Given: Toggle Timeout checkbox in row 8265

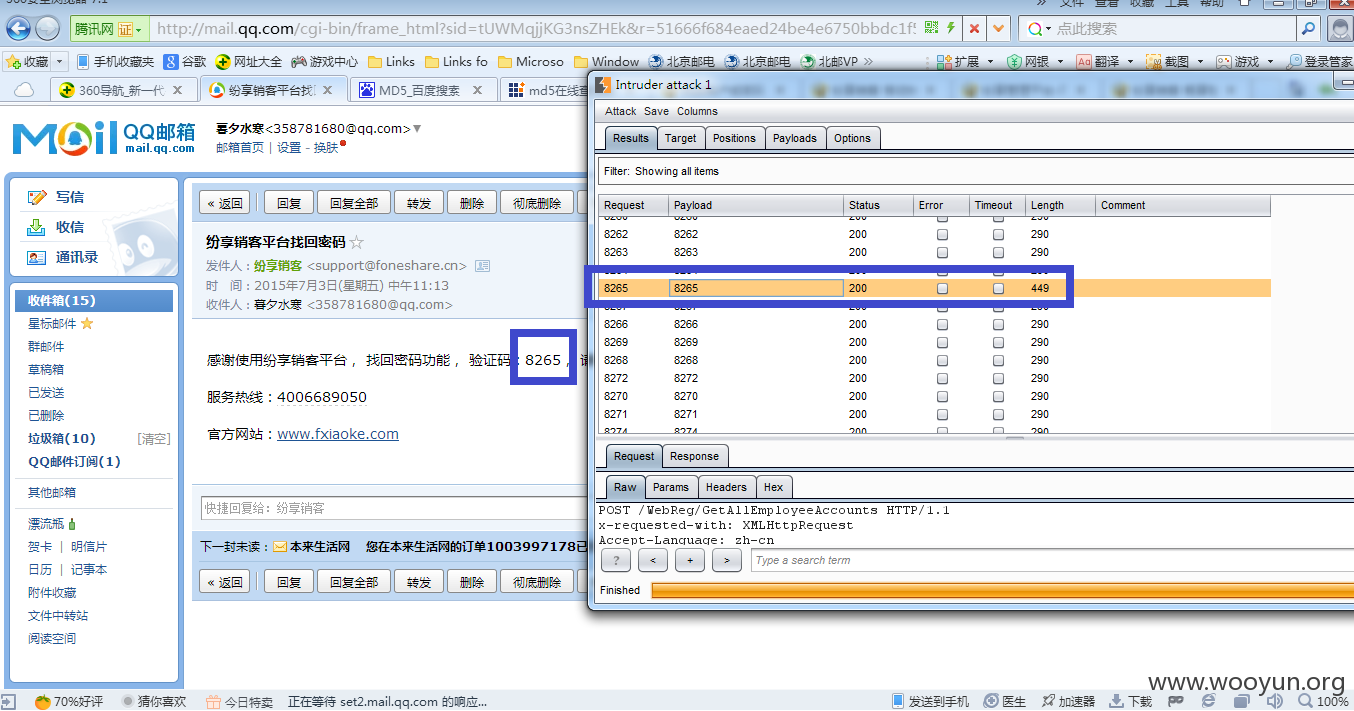Looking at the screenshot, I should point(998,288).
